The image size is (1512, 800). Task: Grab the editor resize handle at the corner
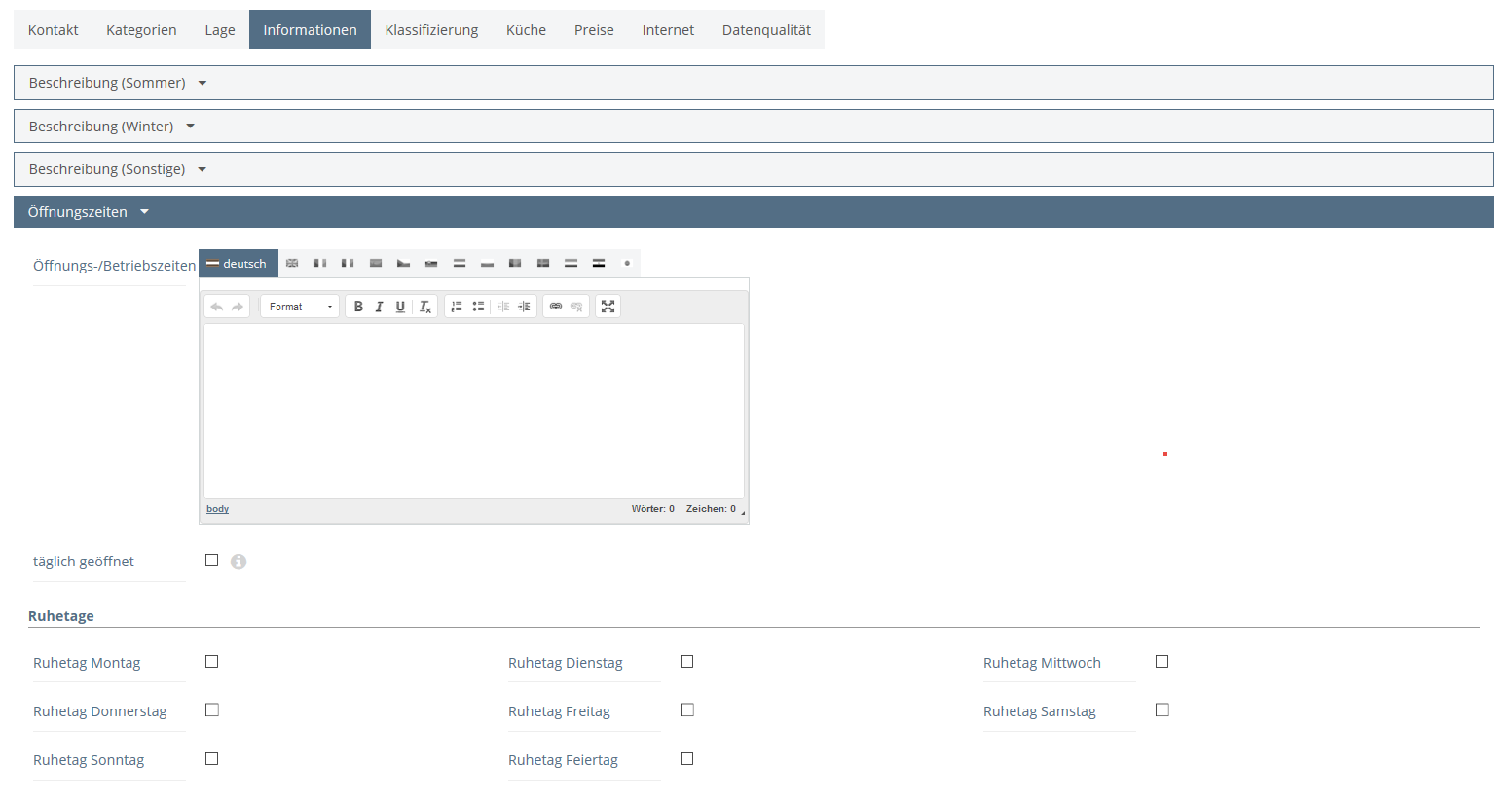[x=743, y=513]
